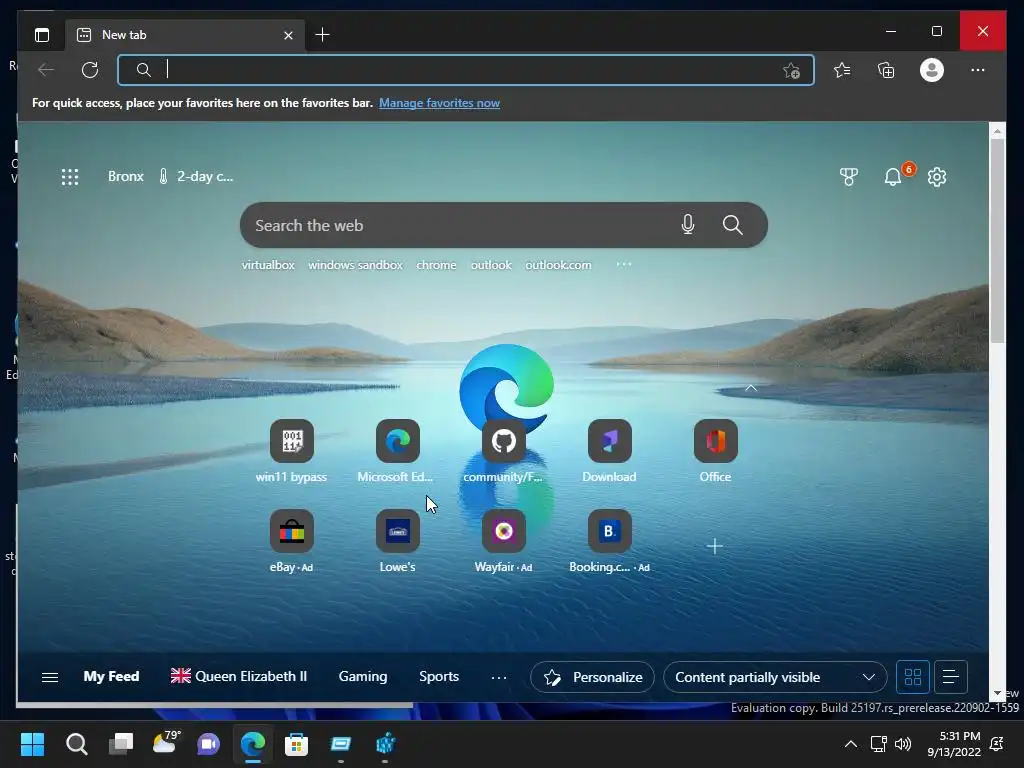Open Booking.com ad quick link

609,541
